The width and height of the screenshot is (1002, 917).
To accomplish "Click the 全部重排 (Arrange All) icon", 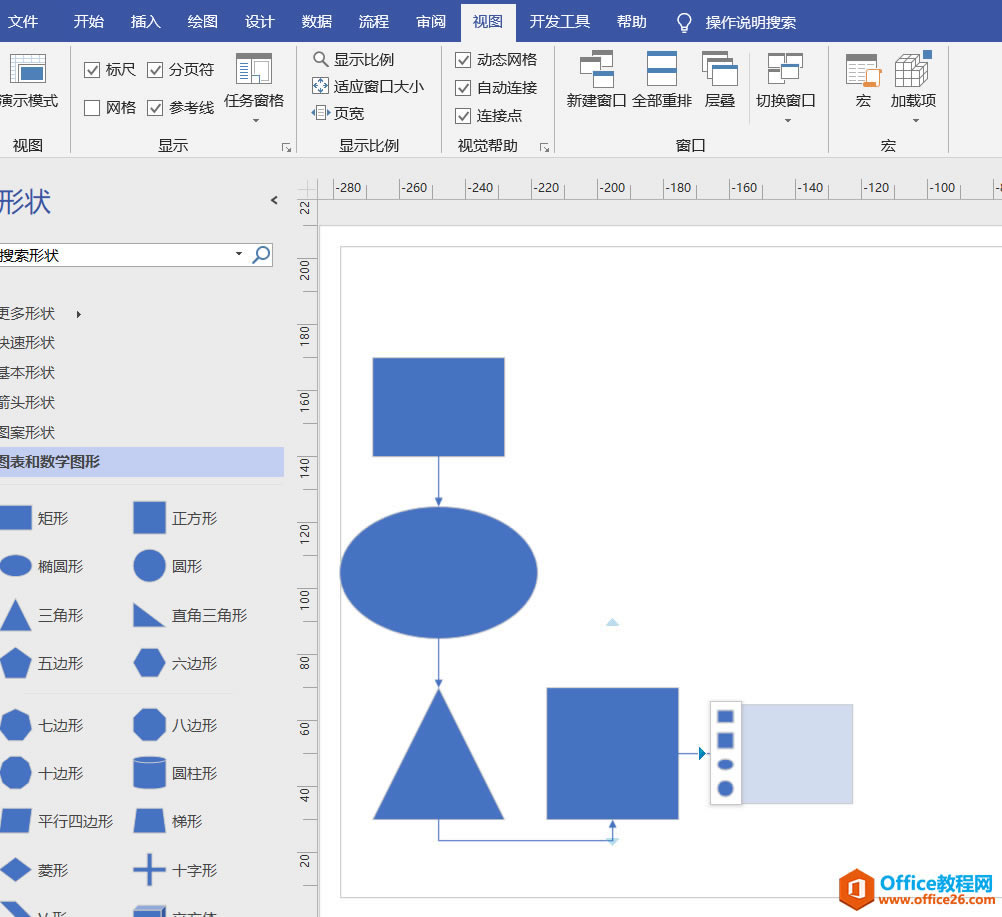I will (x=661, y=70).
